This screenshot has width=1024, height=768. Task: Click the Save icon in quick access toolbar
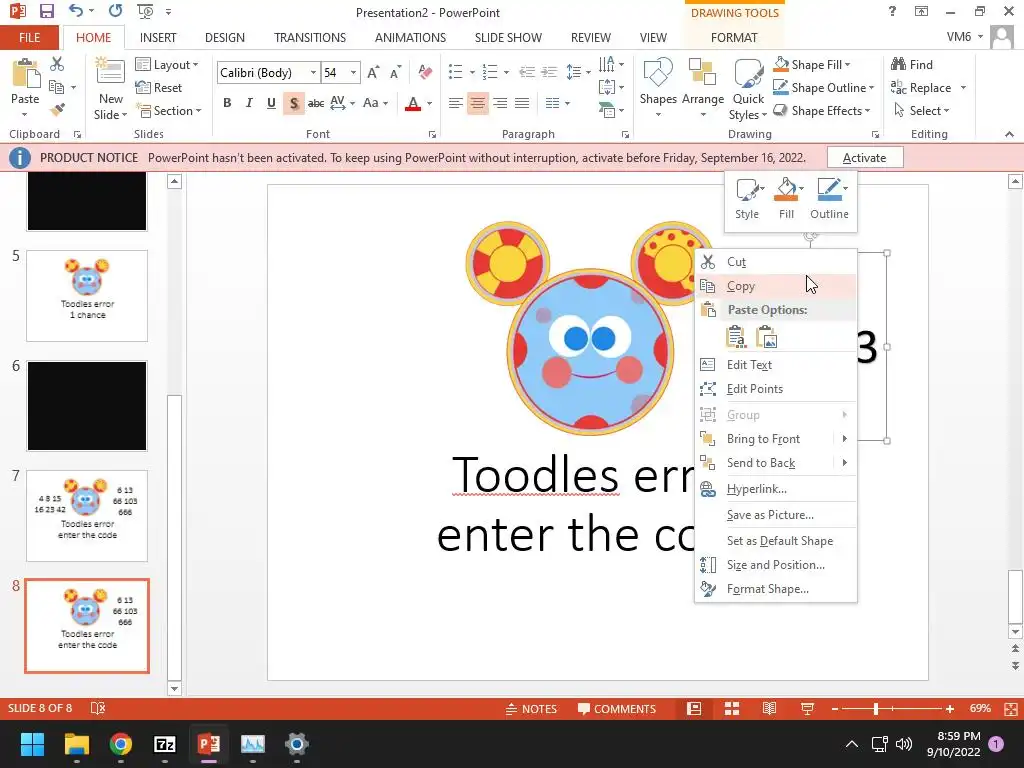pyautogui.click(x=46, y=11)
